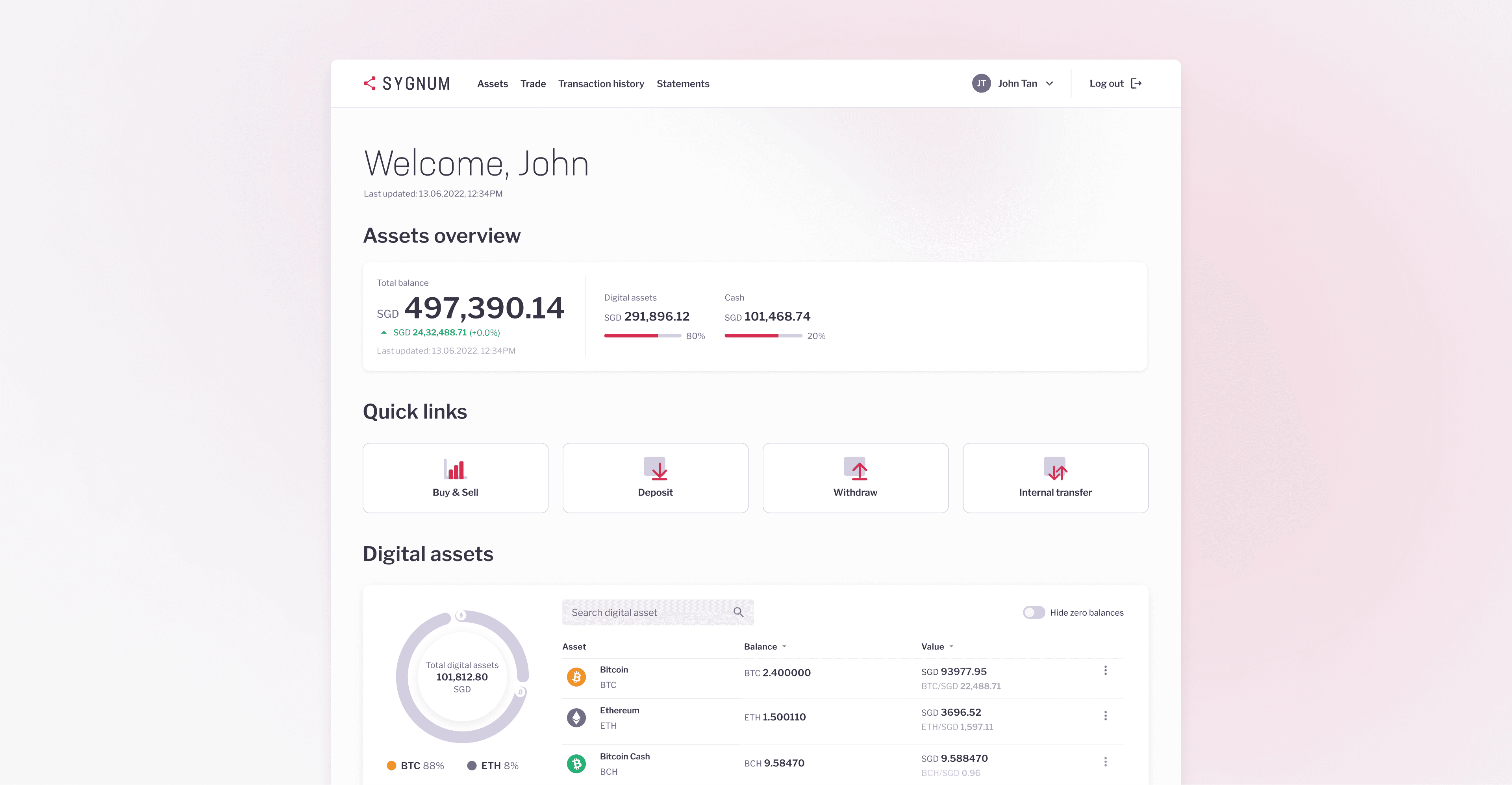This screenshot has width=1512, height=785.
Task: Click the Buy & Sell bar chart icon
Action: click(455, 469)
